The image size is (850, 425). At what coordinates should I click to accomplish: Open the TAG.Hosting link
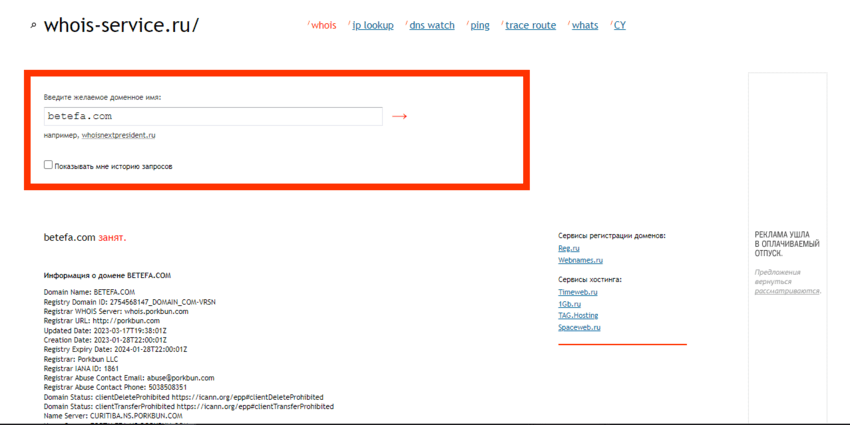coord(578,316)
